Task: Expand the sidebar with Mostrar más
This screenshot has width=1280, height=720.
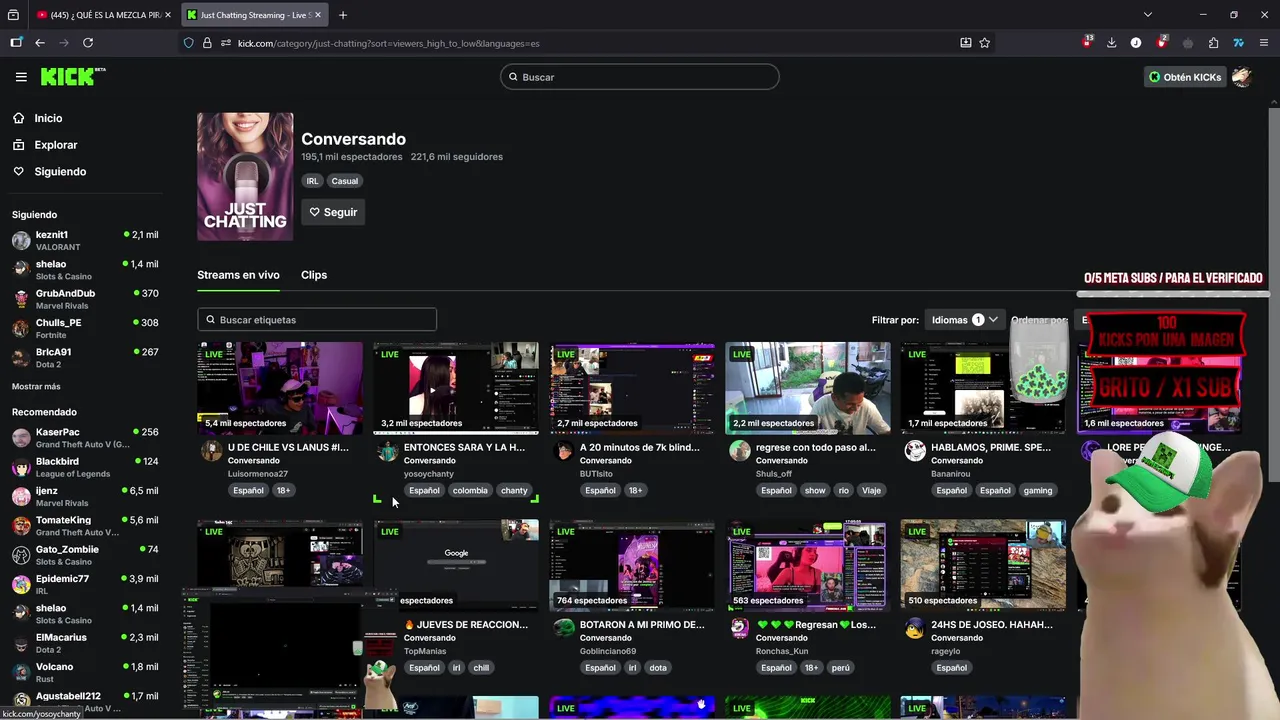Action: 36,387
